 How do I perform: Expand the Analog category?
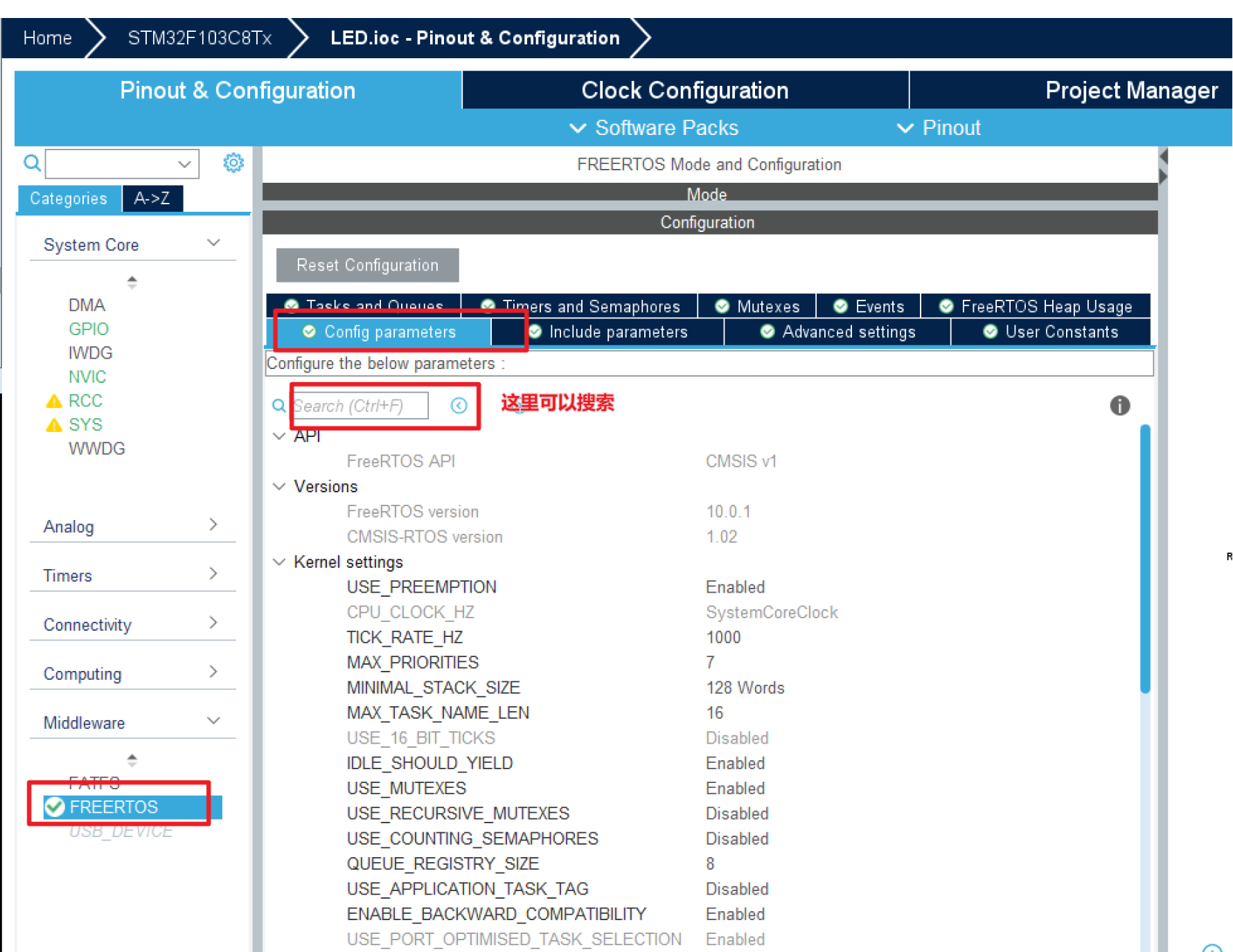pyautogui.click(x=213, y=525)
